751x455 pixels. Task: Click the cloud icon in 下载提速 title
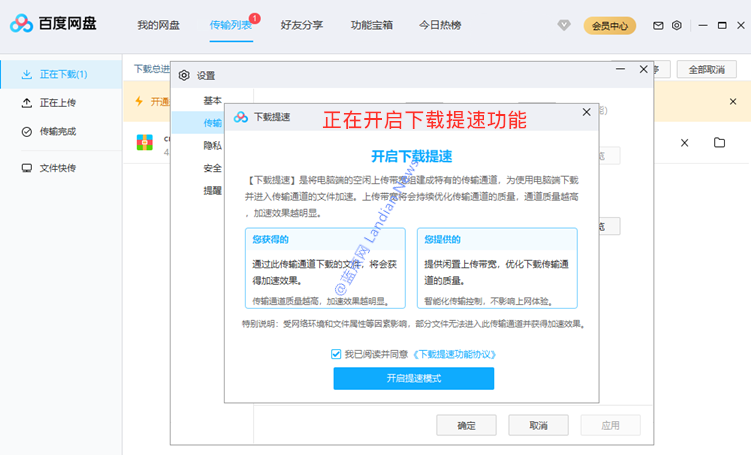241,117
